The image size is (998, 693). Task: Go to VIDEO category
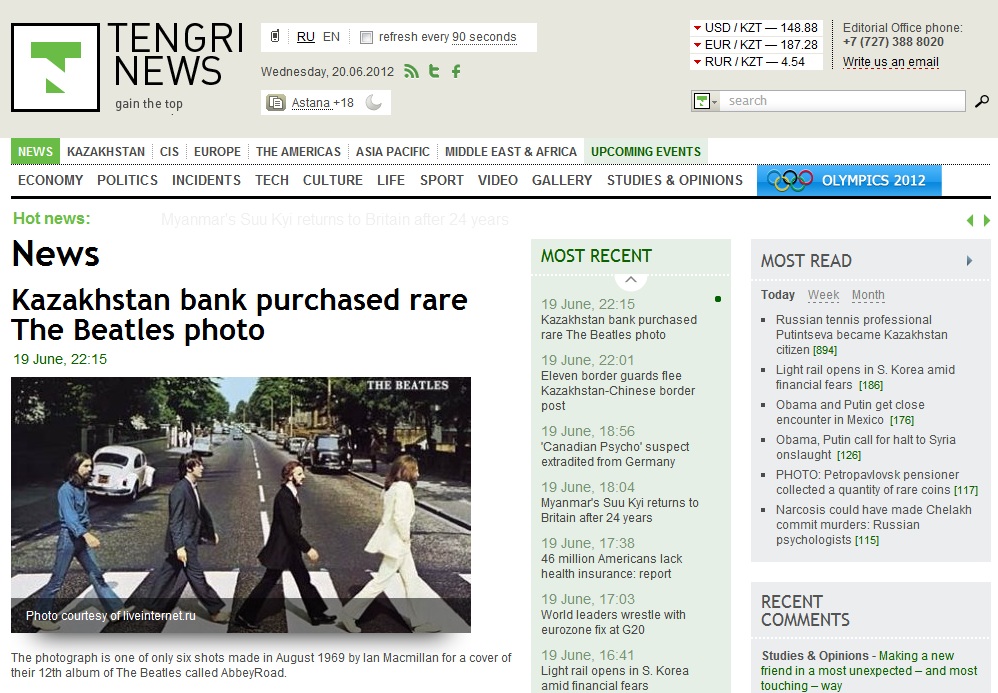[498, 180]
